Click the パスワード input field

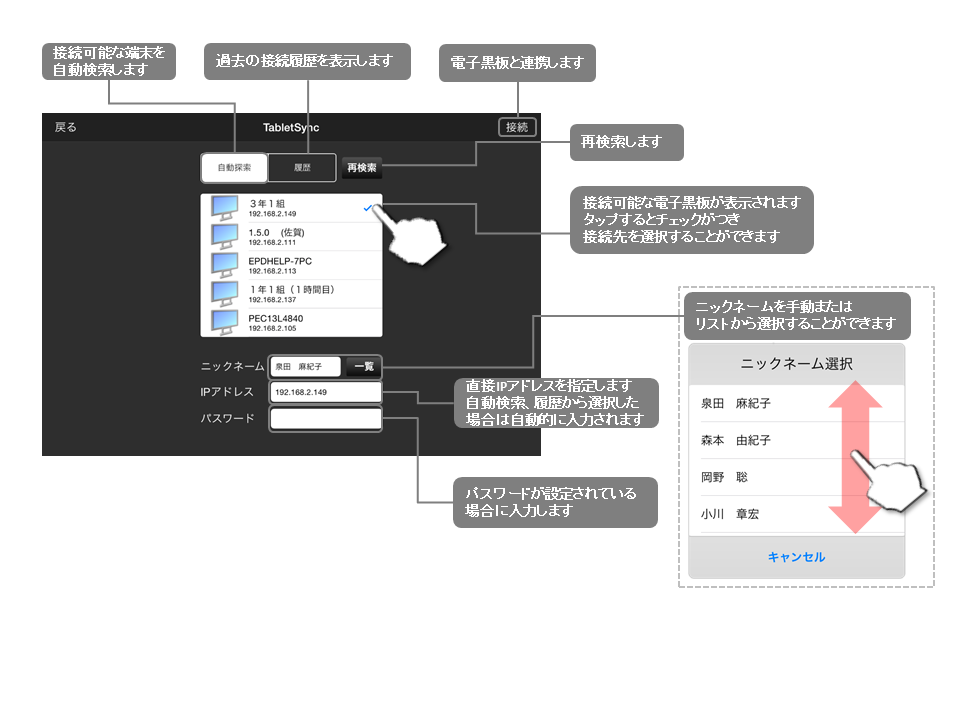[324, 418]
